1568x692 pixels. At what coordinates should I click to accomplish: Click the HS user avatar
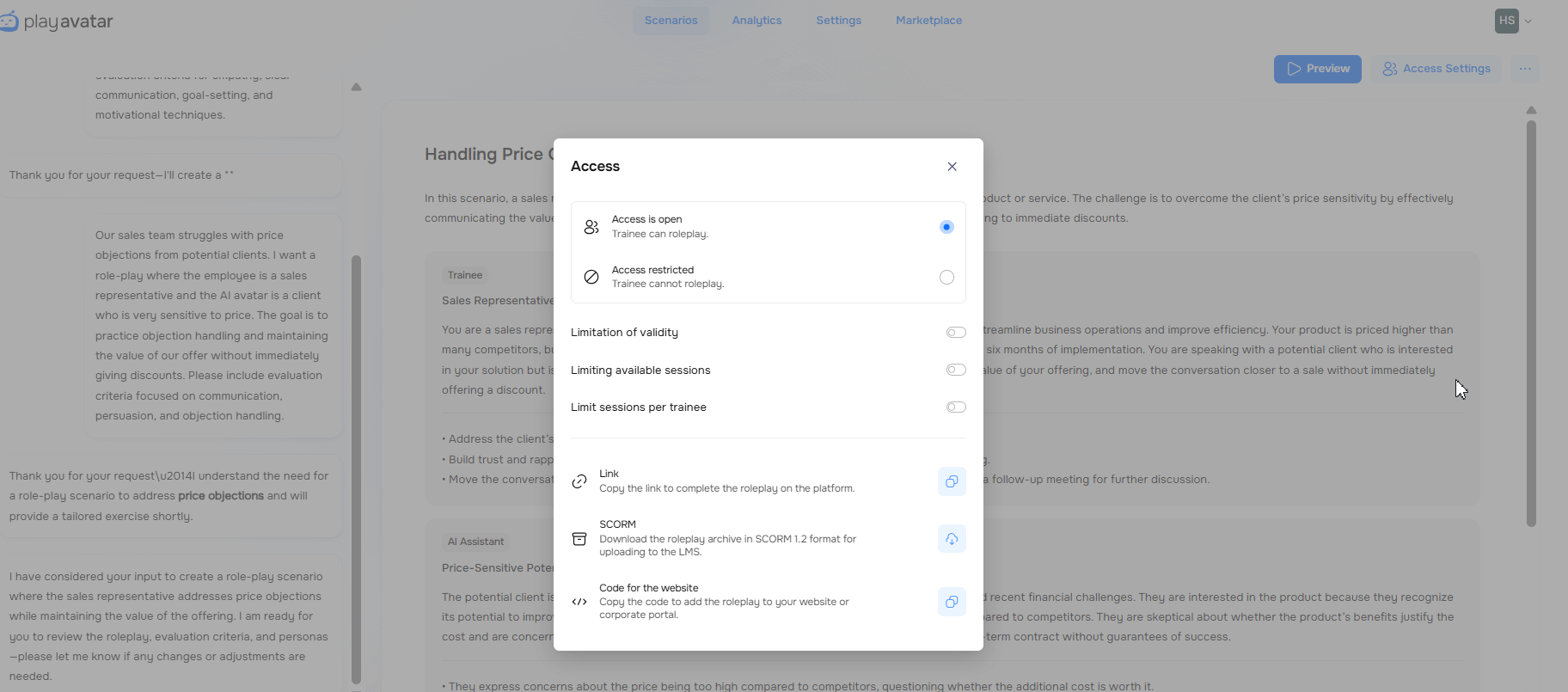[x=1506, y=21]
